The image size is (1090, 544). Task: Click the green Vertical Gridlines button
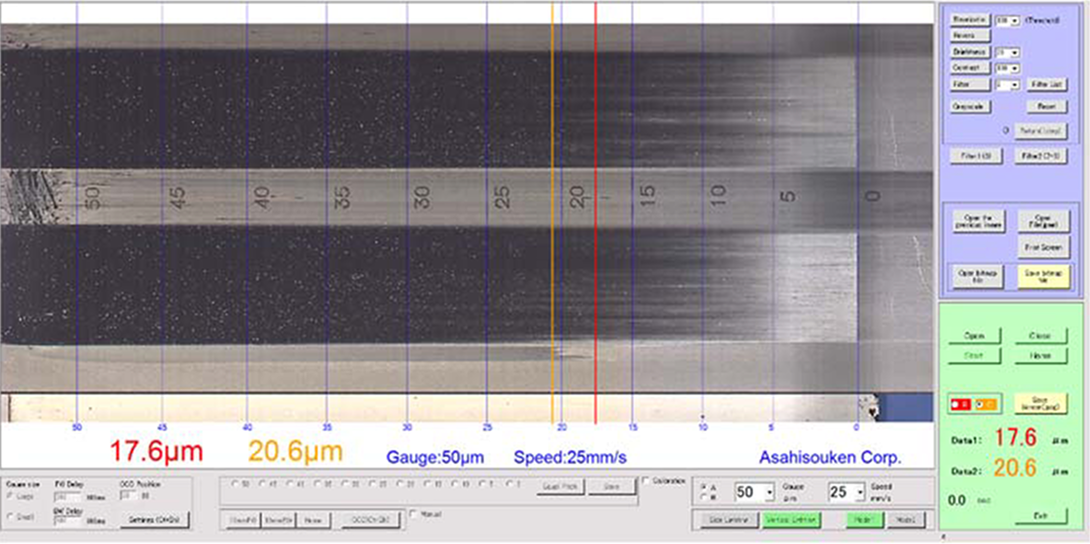click(791, 519)
